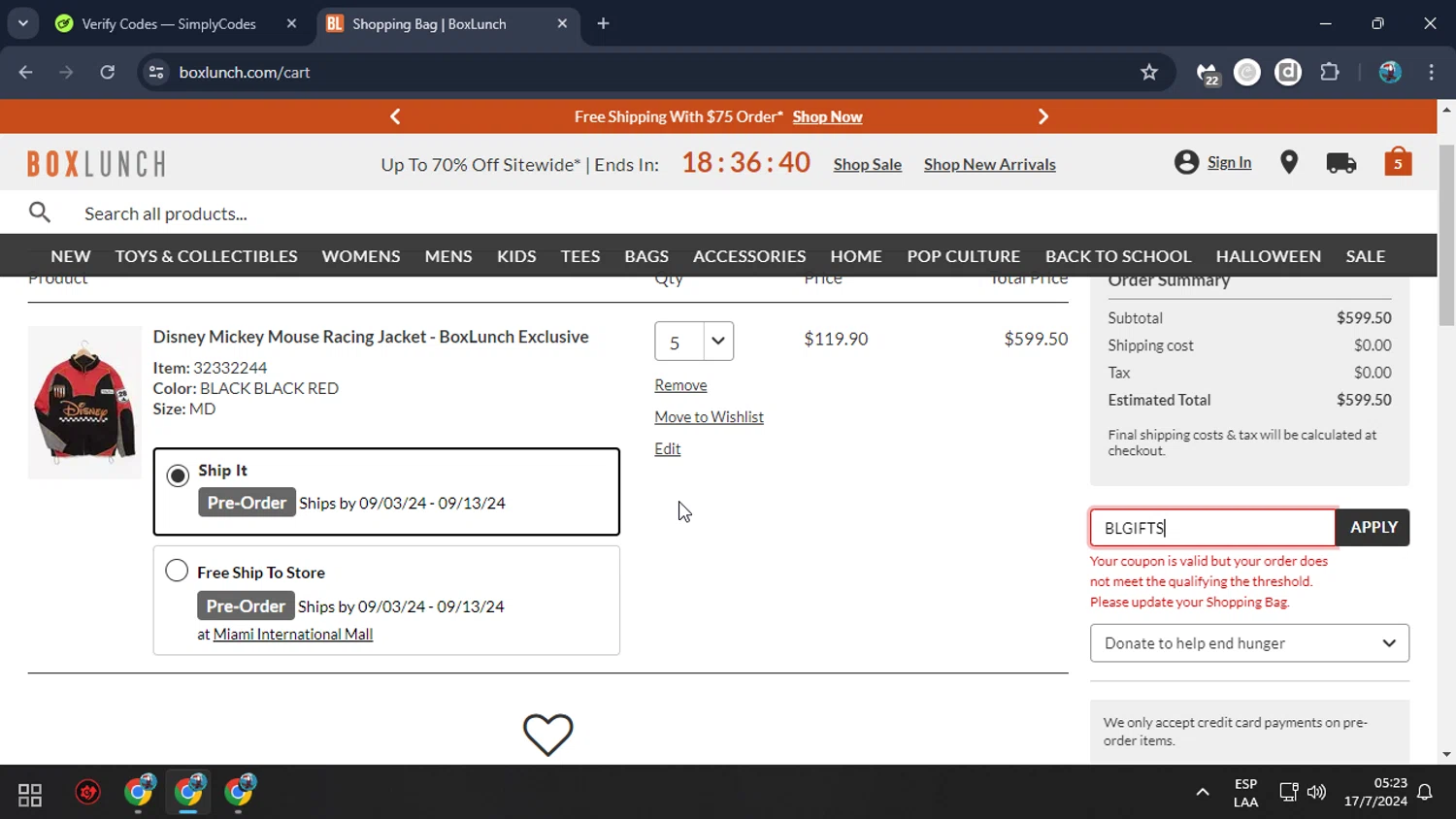Go back to the previous page
Viewport: 1456px width, 819px height.
point(26,72)
